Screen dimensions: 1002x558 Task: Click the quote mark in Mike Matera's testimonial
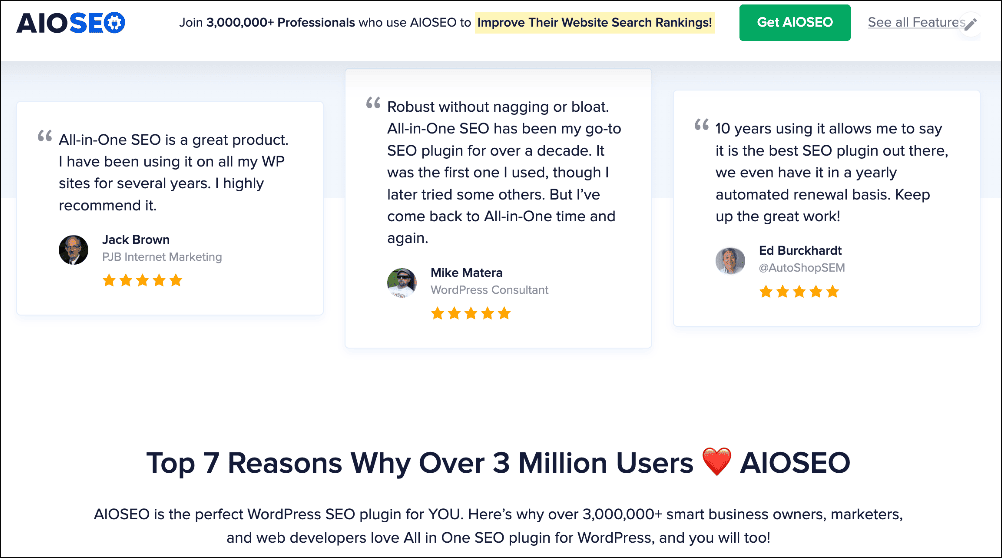[373, 103]
